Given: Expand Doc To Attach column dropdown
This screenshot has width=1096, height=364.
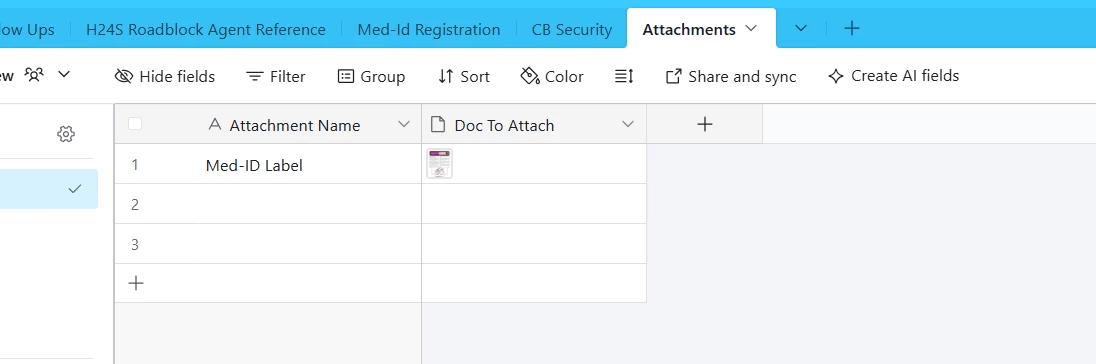Looking at the screenshot, I should 628,124.
